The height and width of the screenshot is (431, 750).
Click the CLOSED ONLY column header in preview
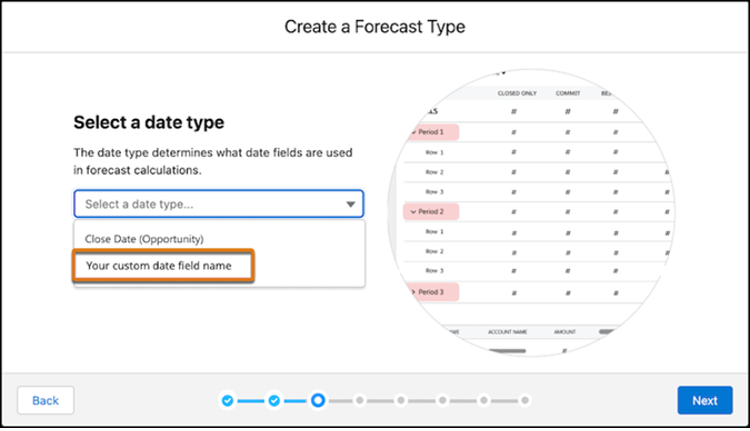click(x=517, y=93)
